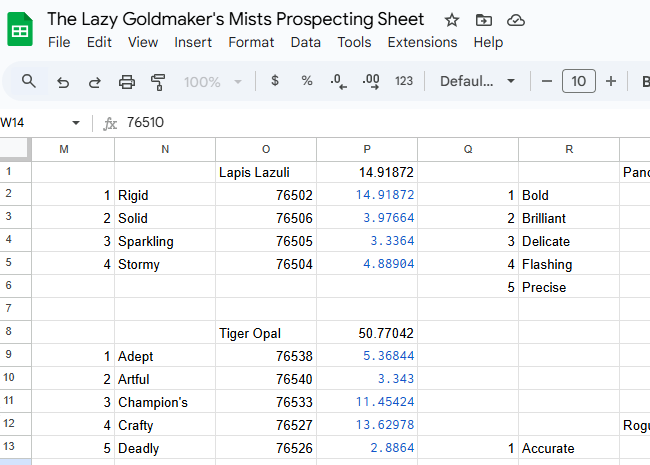Screen dimensions: 650x465
Task: Select column Q header
Action: 468,149
